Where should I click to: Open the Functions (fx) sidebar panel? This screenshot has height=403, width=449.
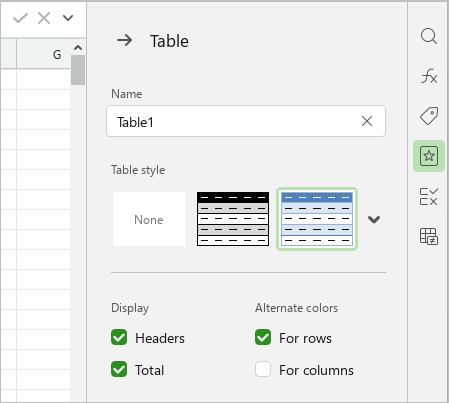[429, 76]
